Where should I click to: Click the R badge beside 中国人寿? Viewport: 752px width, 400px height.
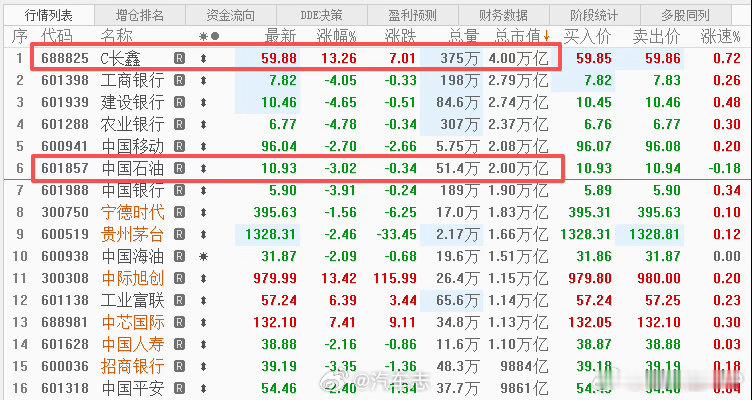click(x=179, y=344)
